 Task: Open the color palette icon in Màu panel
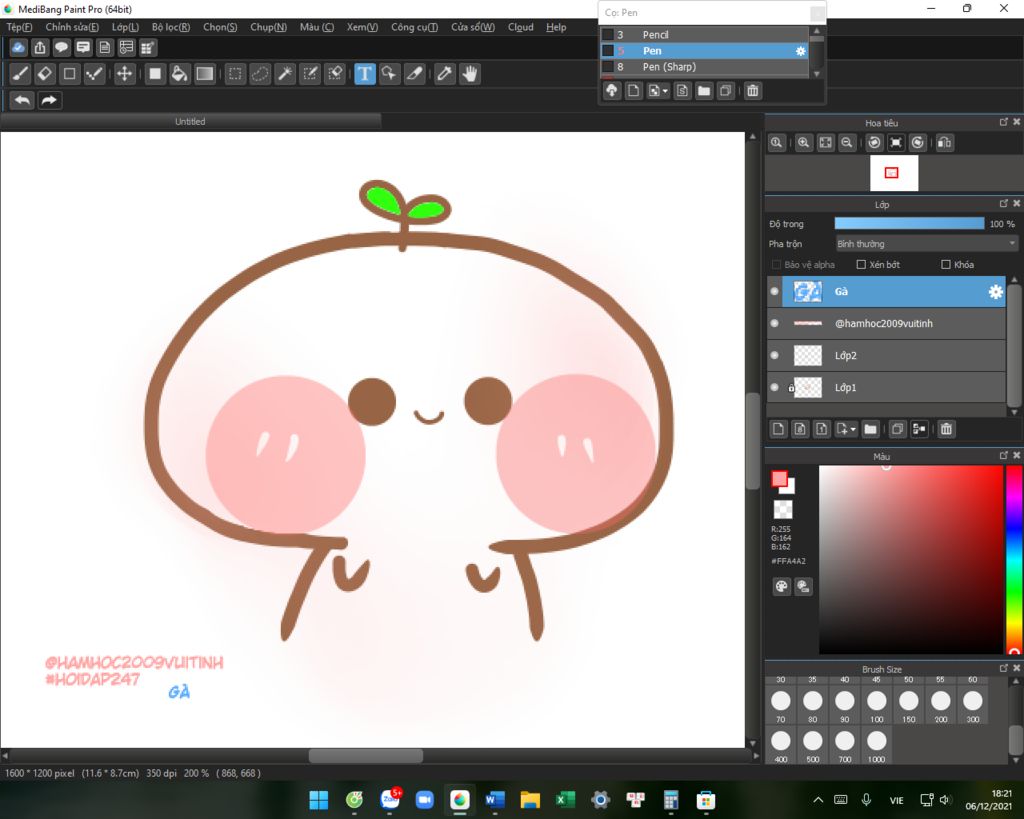781,586
